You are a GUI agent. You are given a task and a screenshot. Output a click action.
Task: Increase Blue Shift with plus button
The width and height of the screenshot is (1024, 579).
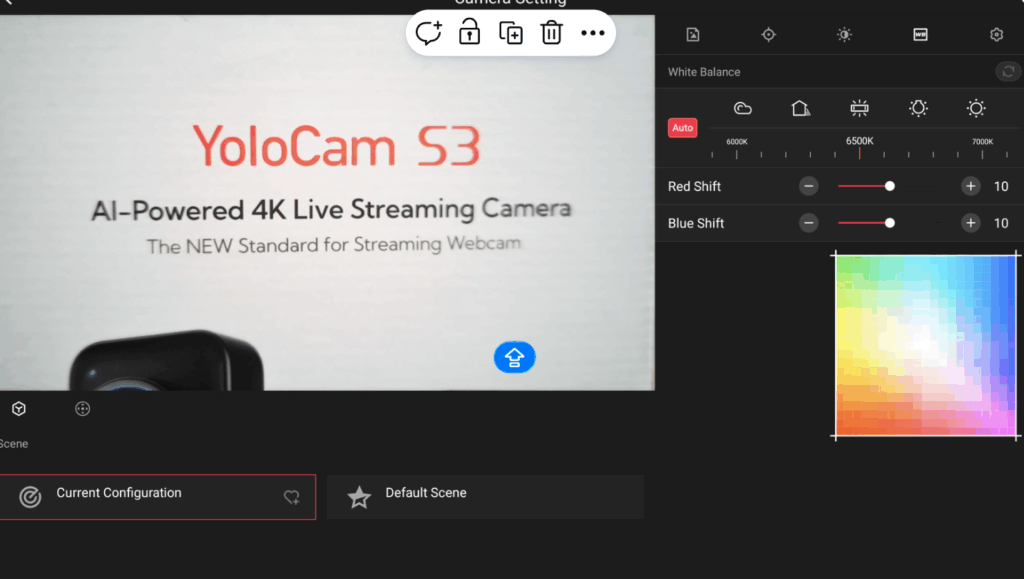click(970, 223)
